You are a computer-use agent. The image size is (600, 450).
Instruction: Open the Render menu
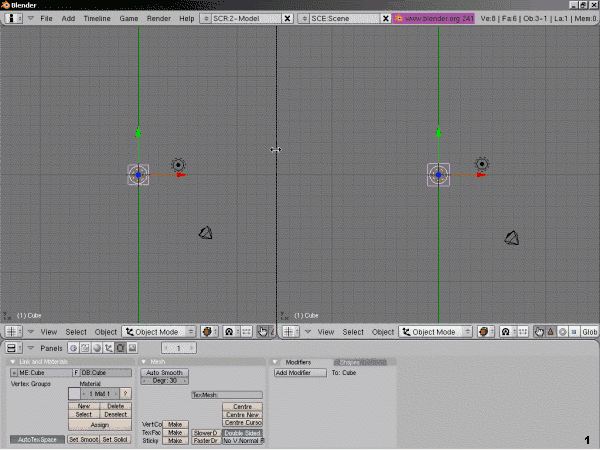coord(158,19)
